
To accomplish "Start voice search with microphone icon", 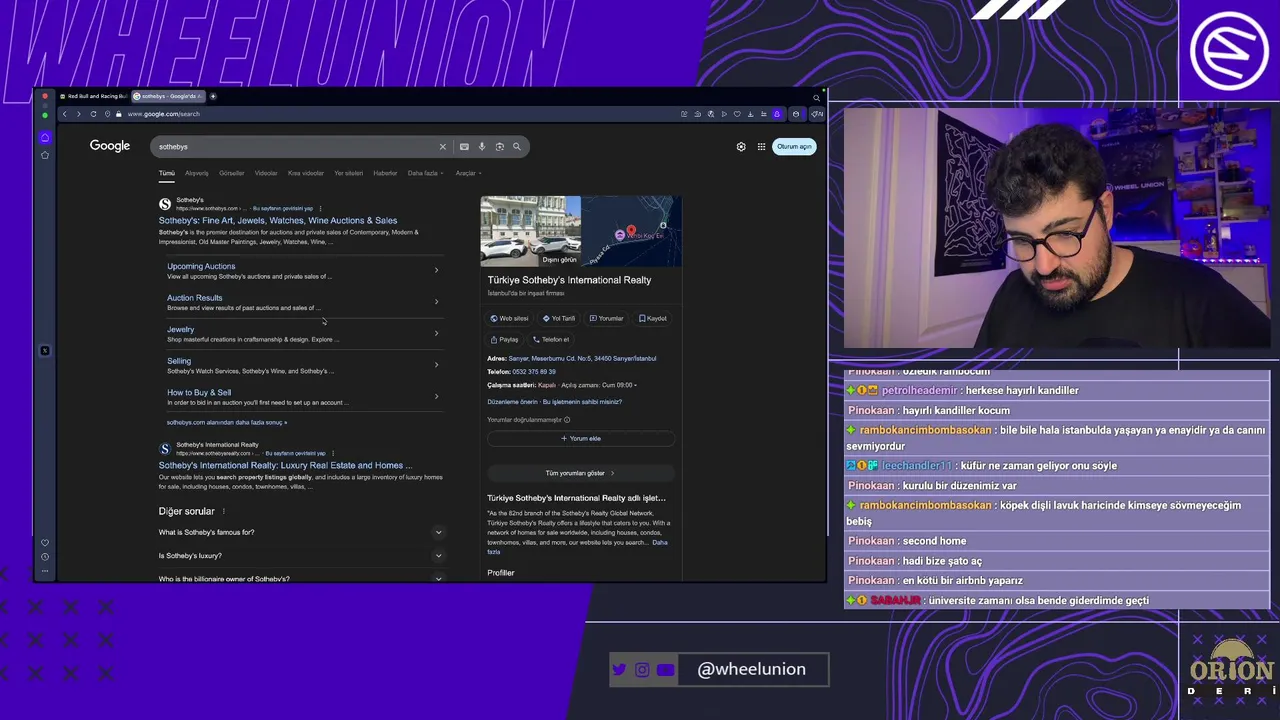I will pyautogui.click(x=482, y=147).
